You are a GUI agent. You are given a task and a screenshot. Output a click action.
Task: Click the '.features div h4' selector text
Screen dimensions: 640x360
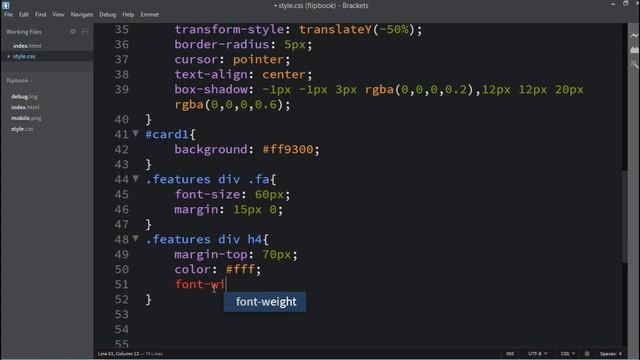pos(203,239)
